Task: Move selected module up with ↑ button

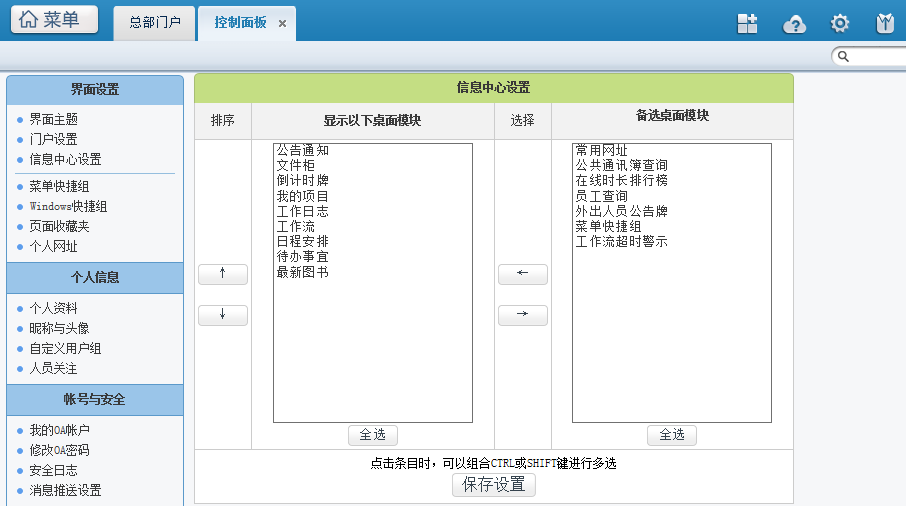Action: click(x=222, y=274)
